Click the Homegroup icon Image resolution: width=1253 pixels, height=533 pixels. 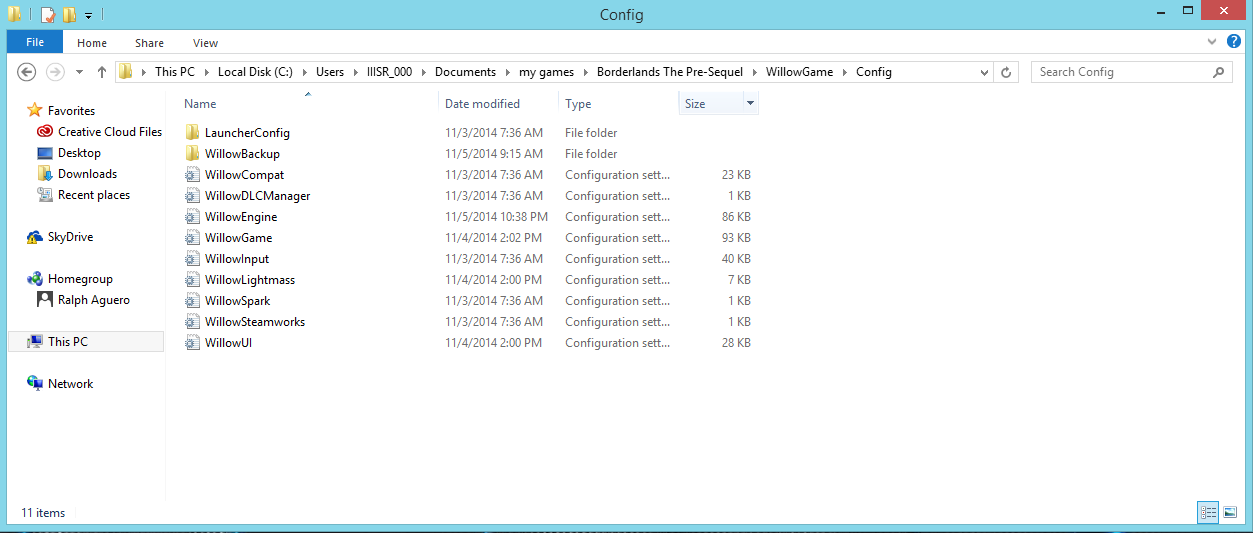coord(35,279)
